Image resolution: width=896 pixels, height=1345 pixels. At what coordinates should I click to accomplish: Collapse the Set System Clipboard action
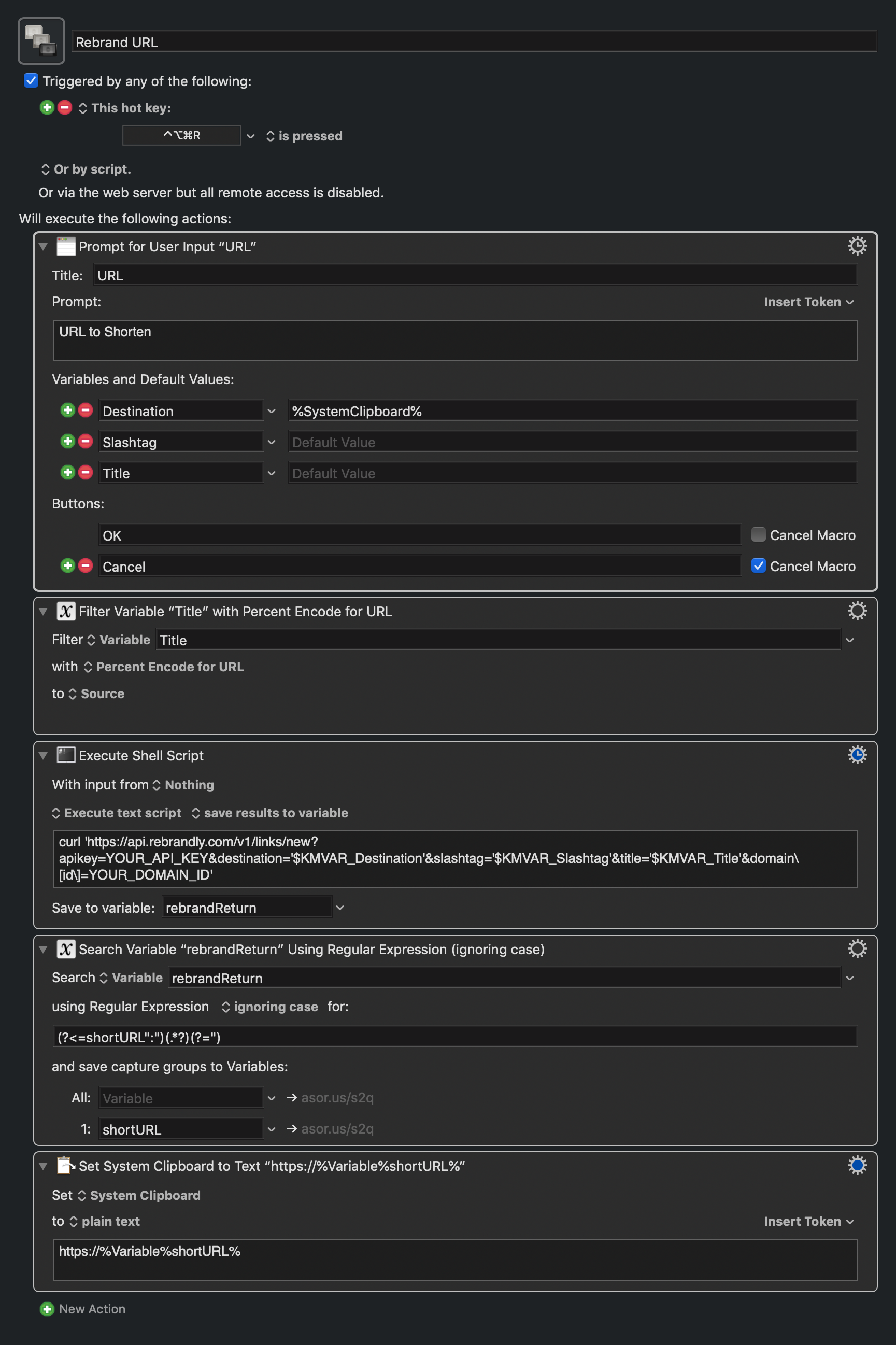43,1166
